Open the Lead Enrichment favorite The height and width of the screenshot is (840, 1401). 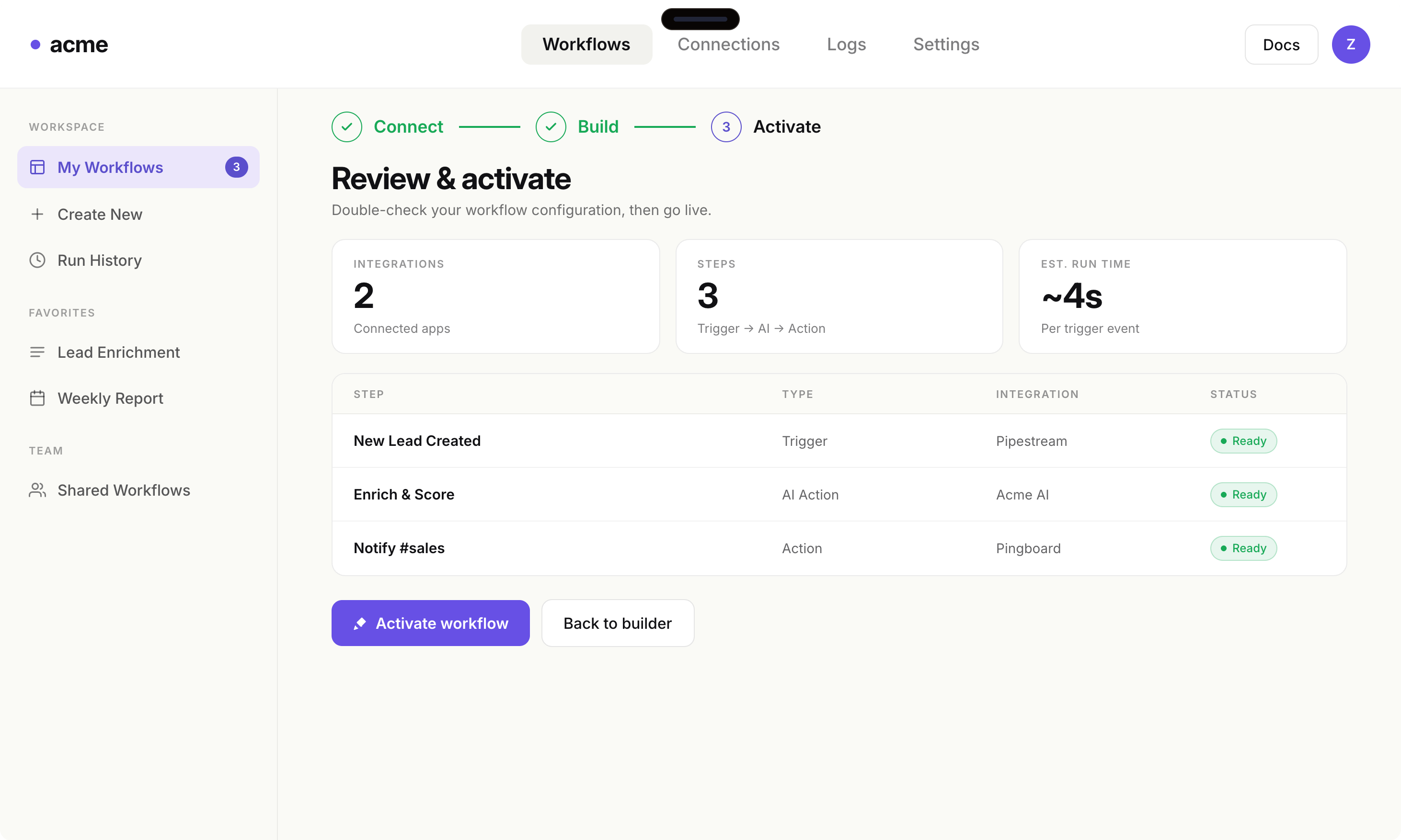pyautogui.click(x=138, y=352)
